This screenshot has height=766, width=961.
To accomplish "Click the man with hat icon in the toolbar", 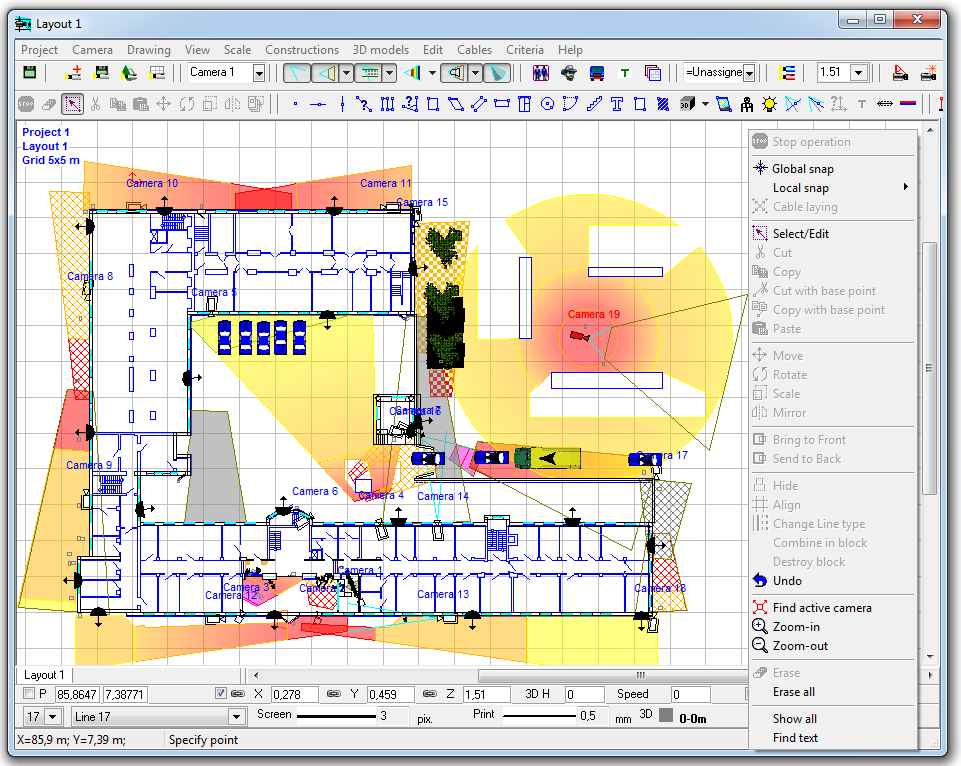I will pos(569,73).
